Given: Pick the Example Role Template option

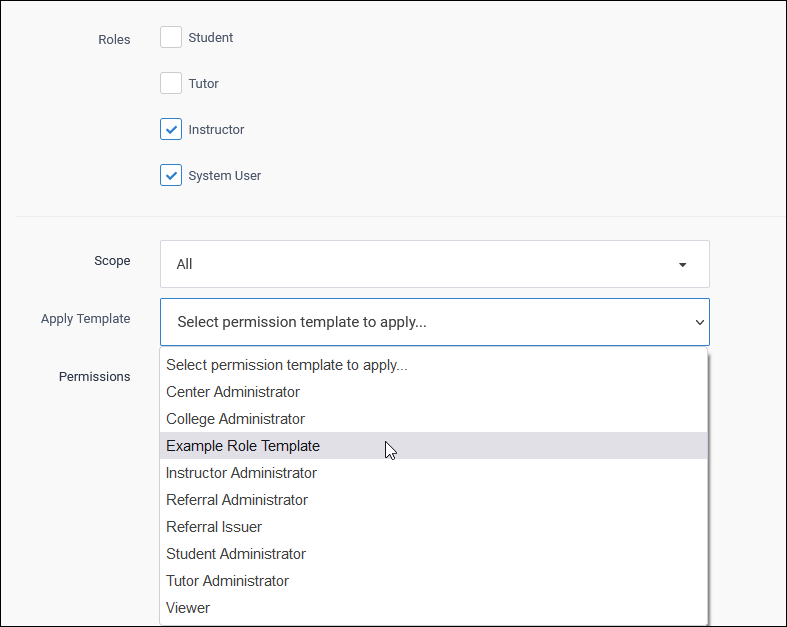Looking at the screenshot, I should tap(243, 446).
